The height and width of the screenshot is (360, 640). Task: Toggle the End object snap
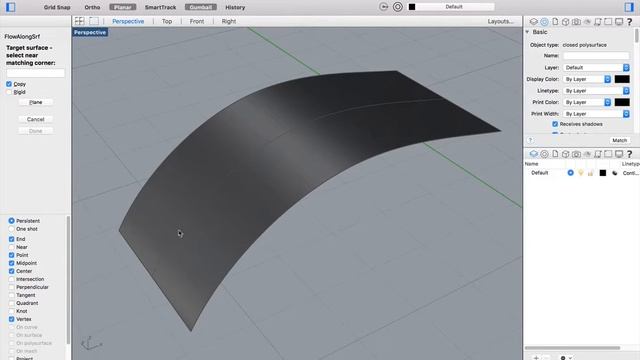tap(11, 239)
